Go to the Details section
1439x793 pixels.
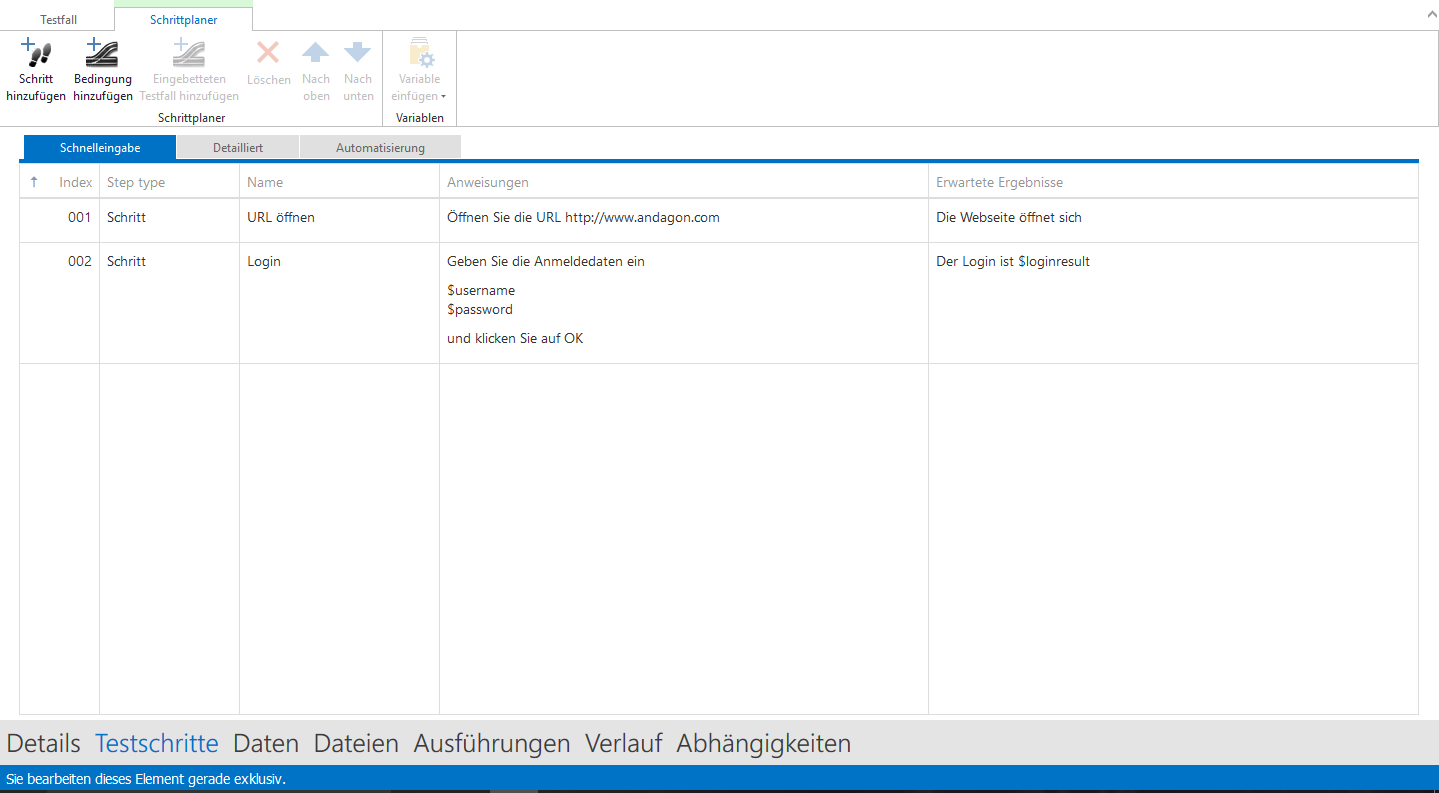(43, 744)
